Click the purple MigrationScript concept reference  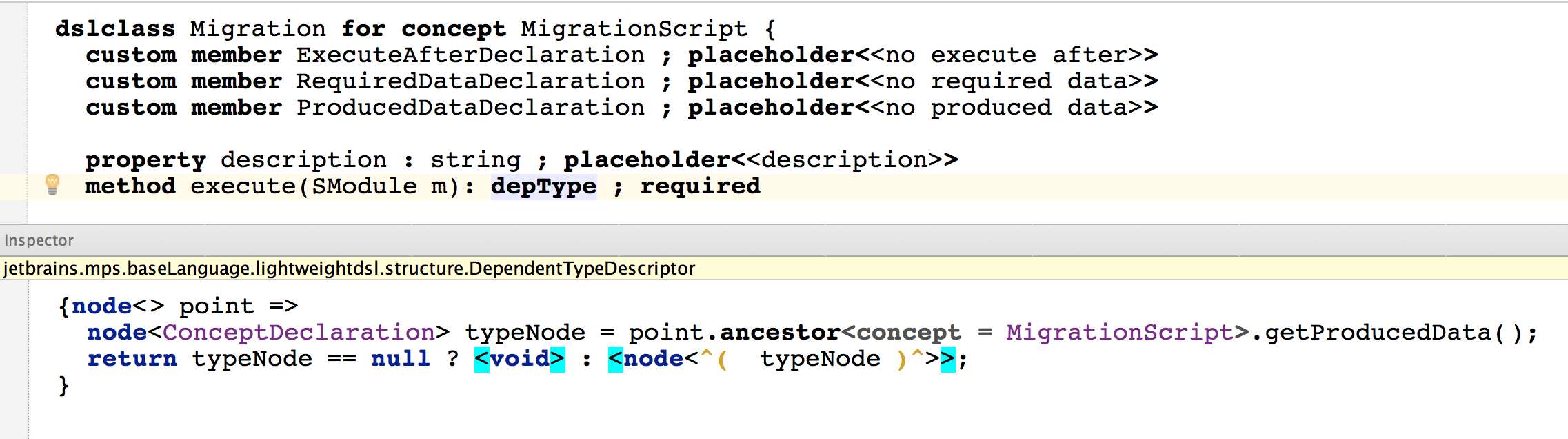pos(1118,333)
